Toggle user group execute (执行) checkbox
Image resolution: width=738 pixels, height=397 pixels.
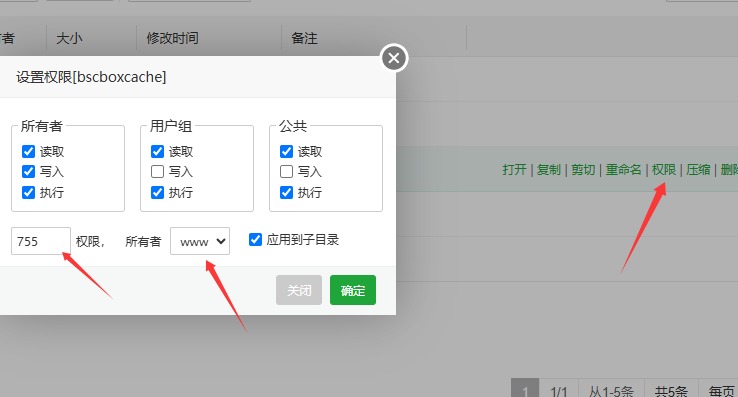tap(157, 192)
